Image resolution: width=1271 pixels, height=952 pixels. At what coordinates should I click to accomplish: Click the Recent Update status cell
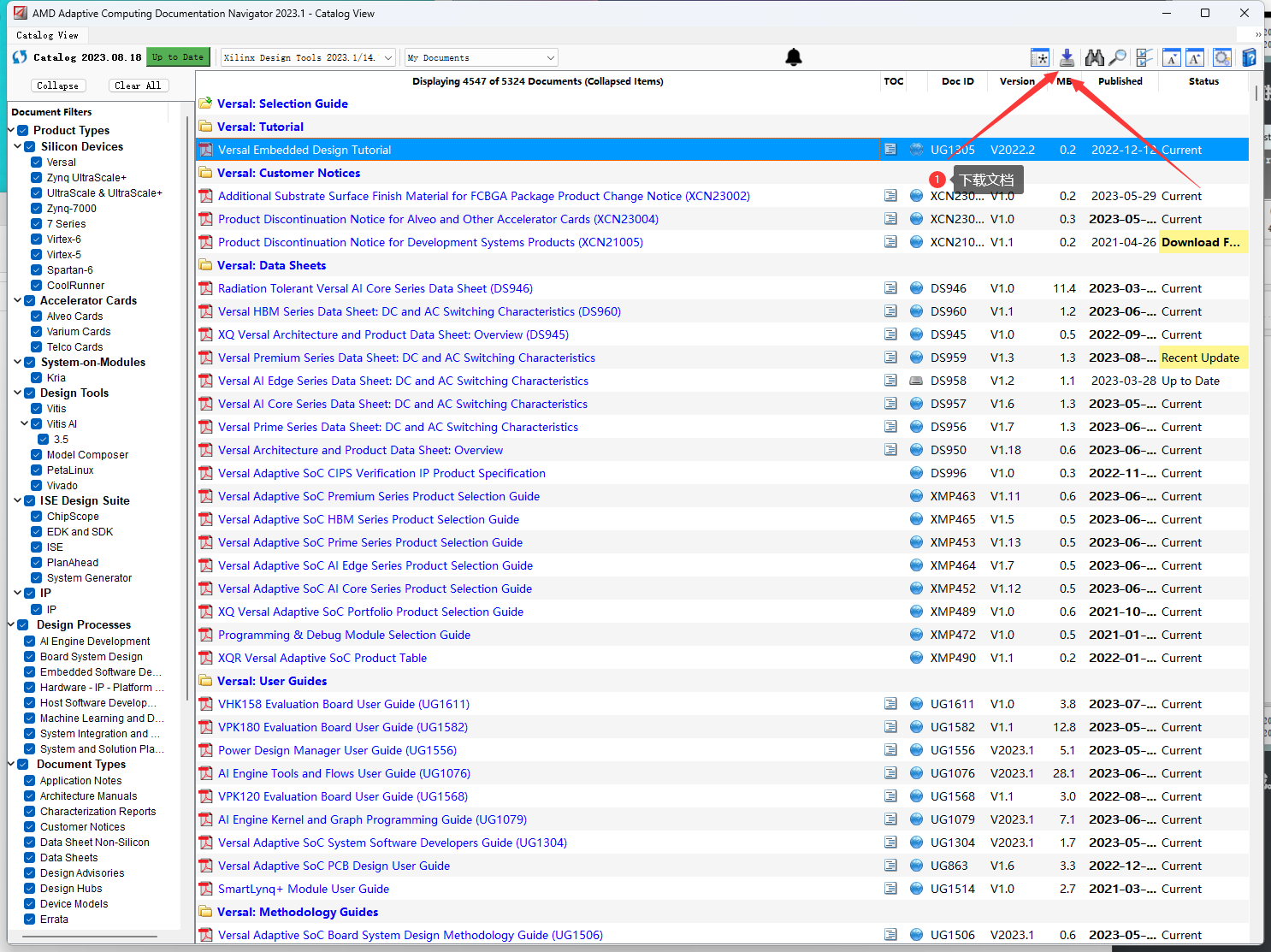1203,358
